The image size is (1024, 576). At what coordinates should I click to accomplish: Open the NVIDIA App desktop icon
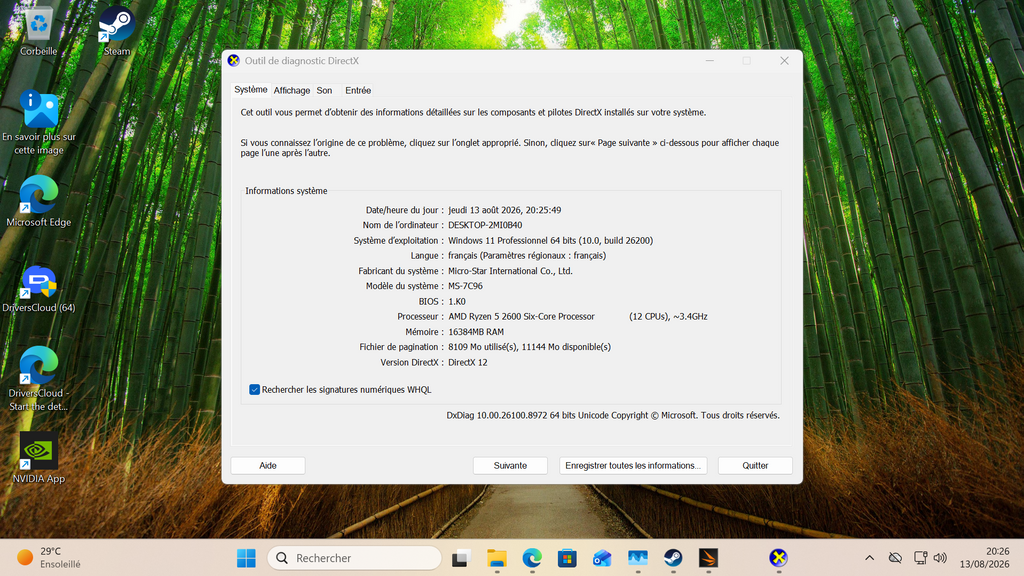coord(39,458)
